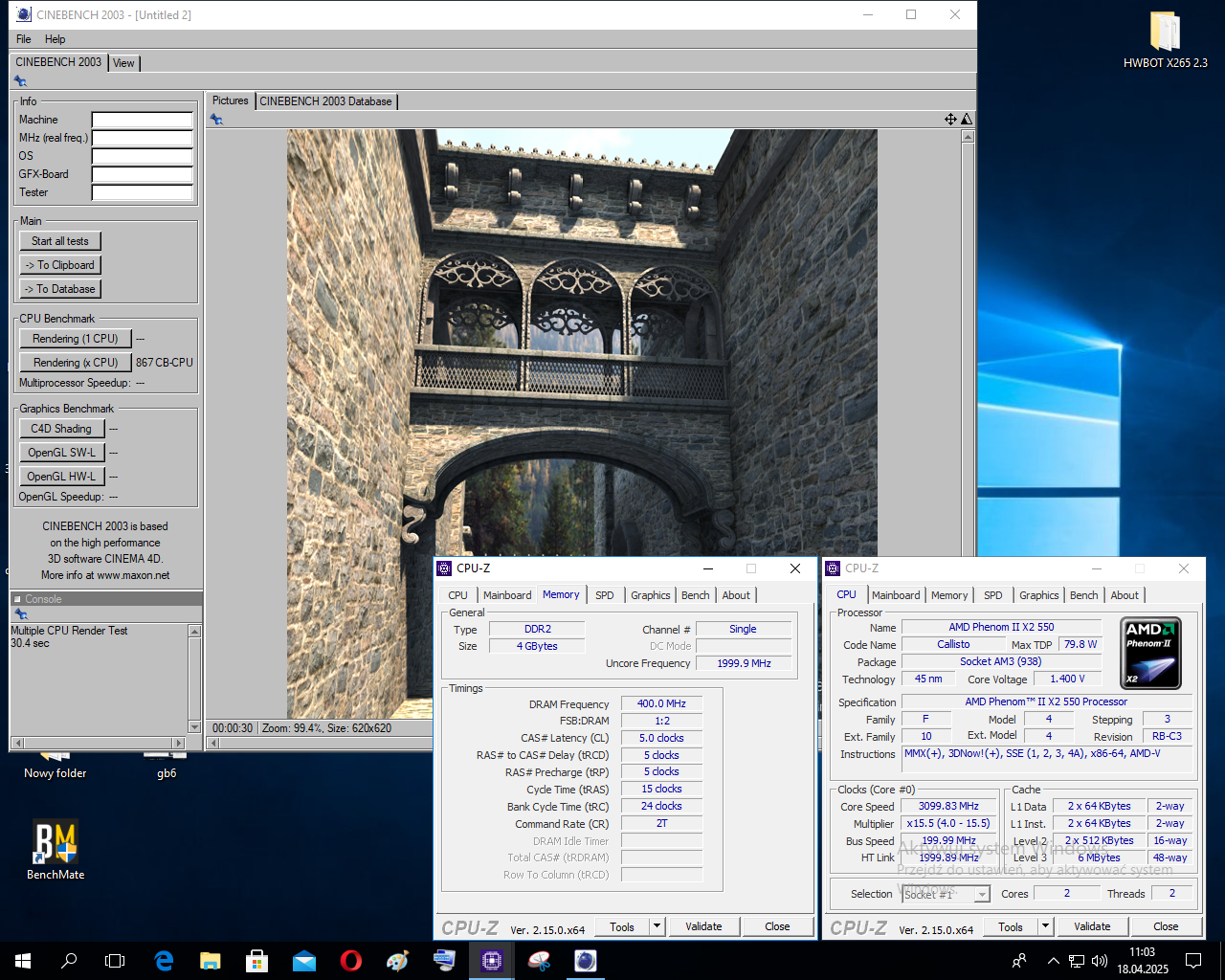1225x980 pixels.
Task: Start OpenGL HW-L test
Action: (x=61, y=477)
